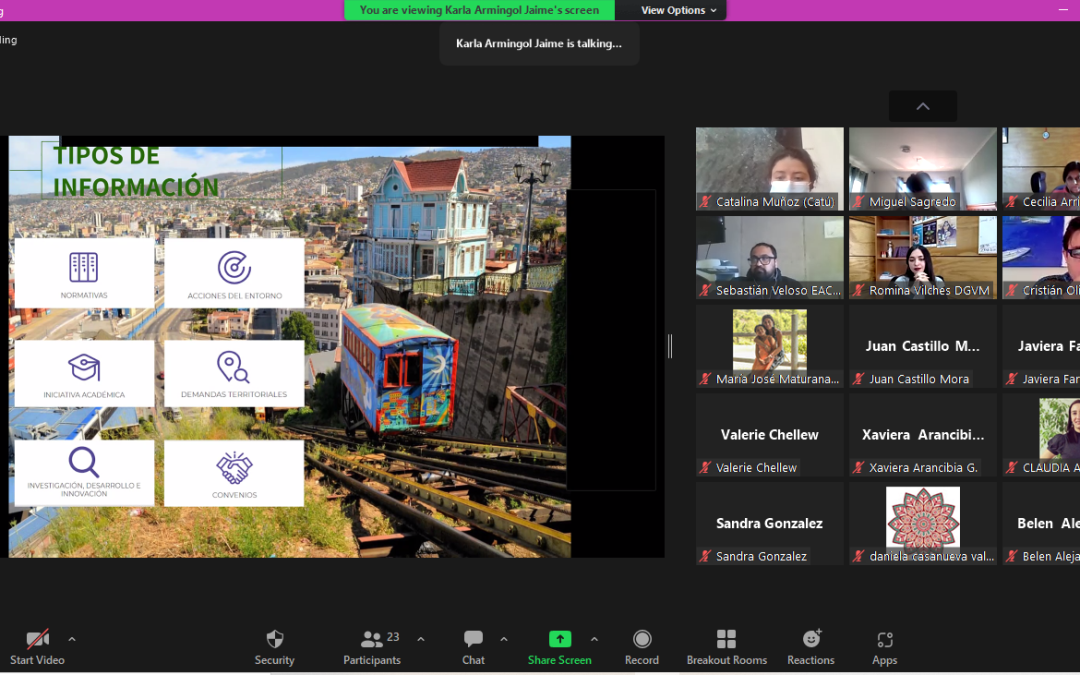Open the View Options dropdown
1080x675 pixels.
click(679, 10)
